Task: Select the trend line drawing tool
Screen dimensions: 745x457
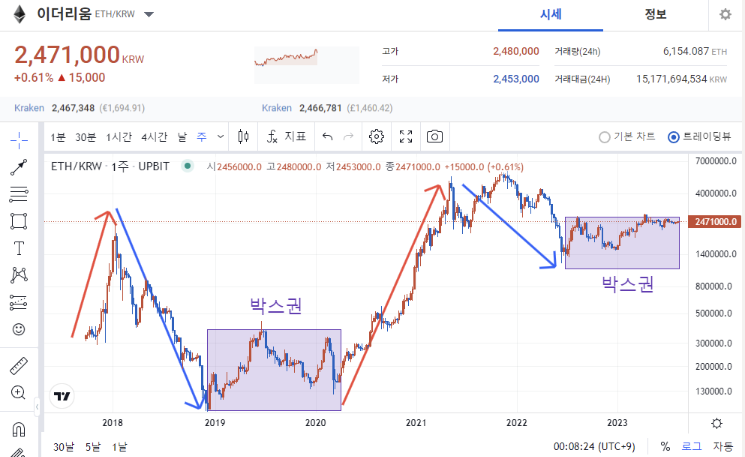Action: click(x=19, y=167)
